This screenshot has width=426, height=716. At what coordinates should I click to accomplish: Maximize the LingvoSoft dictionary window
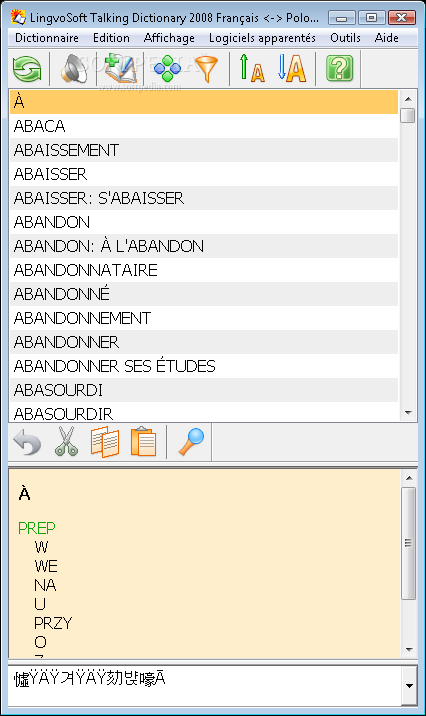click(x=371, y=18)
